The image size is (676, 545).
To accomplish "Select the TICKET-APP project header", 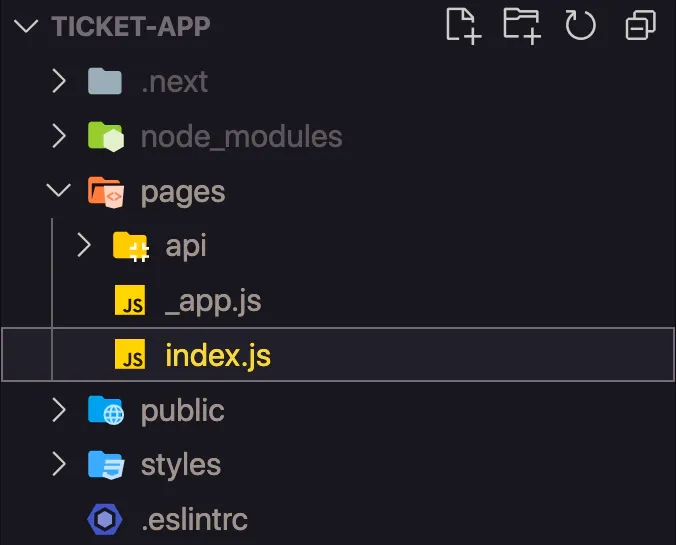I will coord(131,26).
